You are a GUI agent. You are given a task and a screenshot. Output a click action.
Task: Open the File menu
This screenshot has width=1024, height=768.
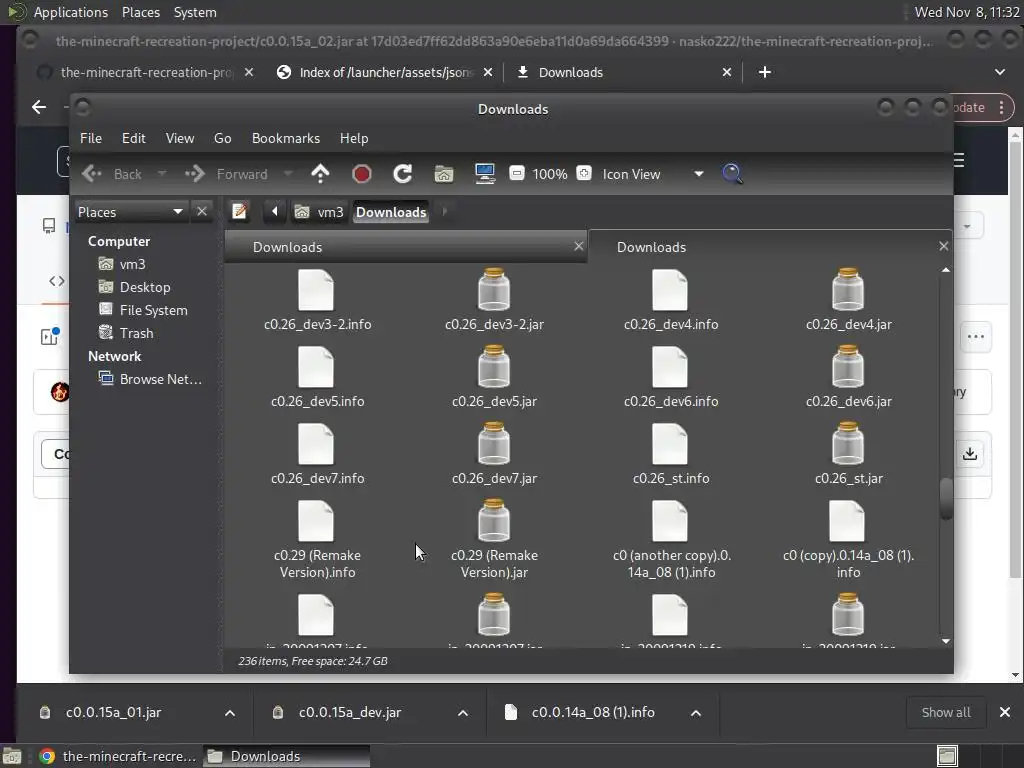(91, 138)
